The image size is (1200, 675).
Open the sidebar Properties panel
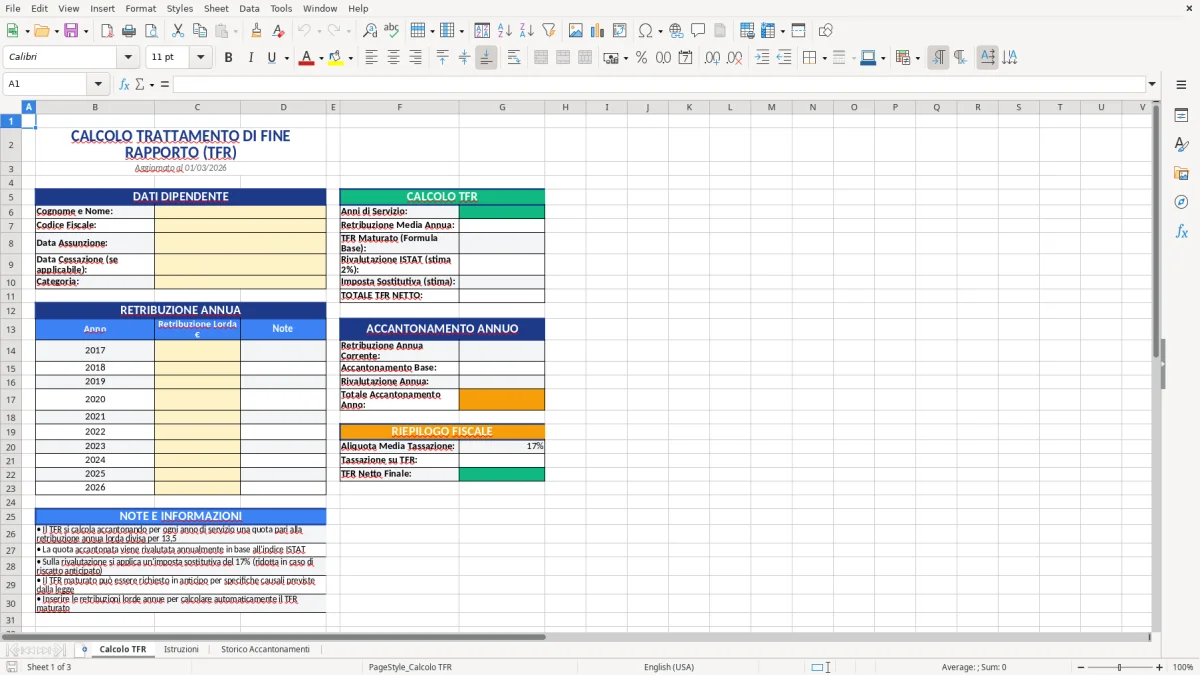[x=1181, y=116]
